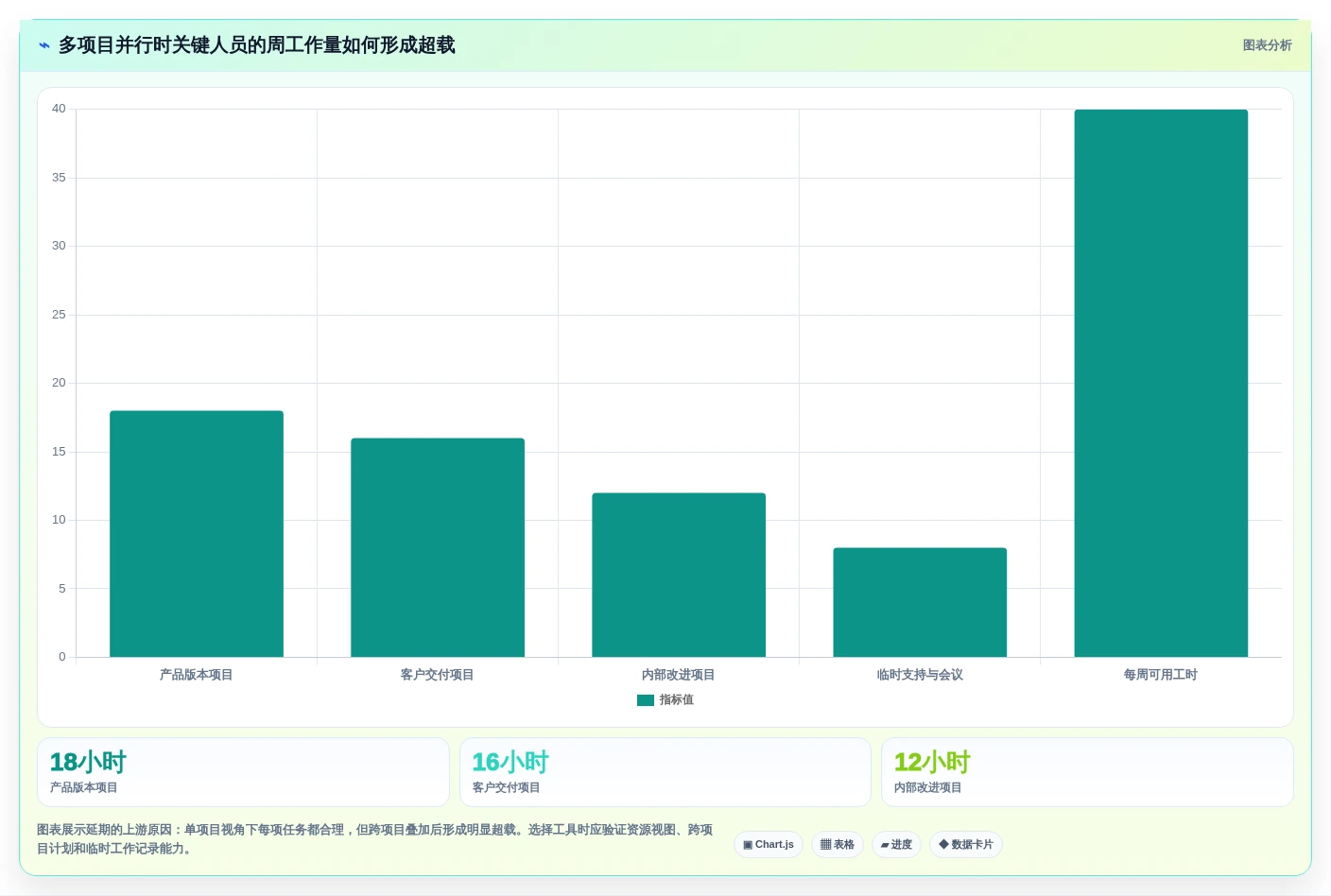1331x896 pixels.
Task: Select the 临时支持与会议 bar in chart
Action: (x=920, y=602)
